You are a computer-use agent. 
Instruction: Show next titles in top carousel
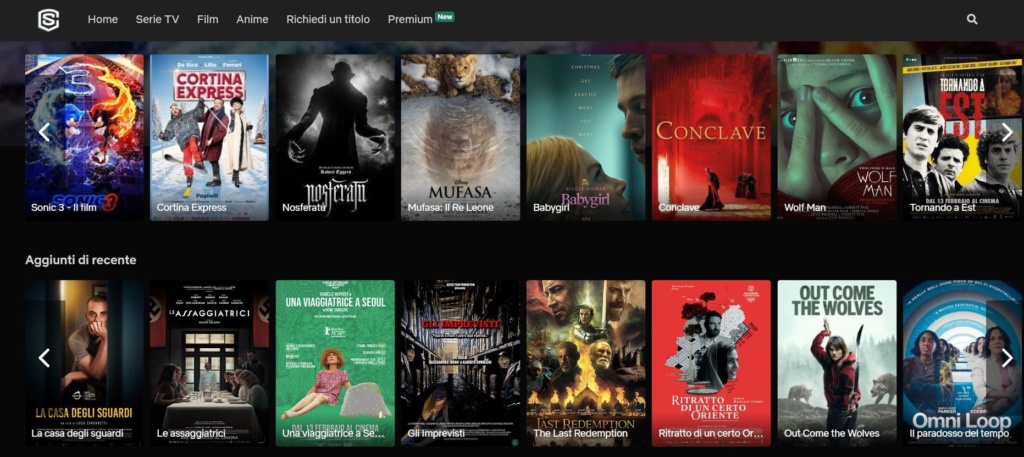1007,132
